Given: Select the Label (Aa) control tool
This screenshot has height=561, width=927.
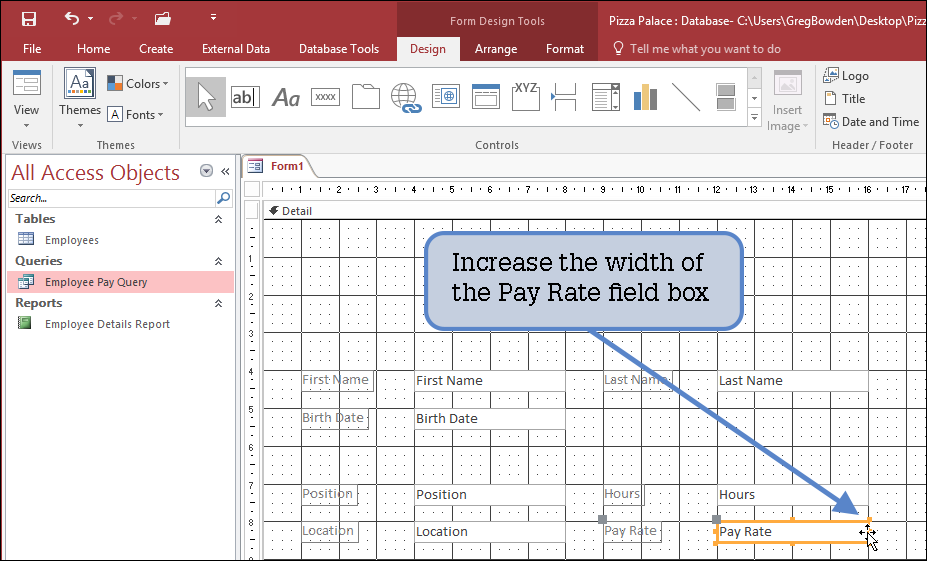Looking at the screenshot, I should click(286, 98).
